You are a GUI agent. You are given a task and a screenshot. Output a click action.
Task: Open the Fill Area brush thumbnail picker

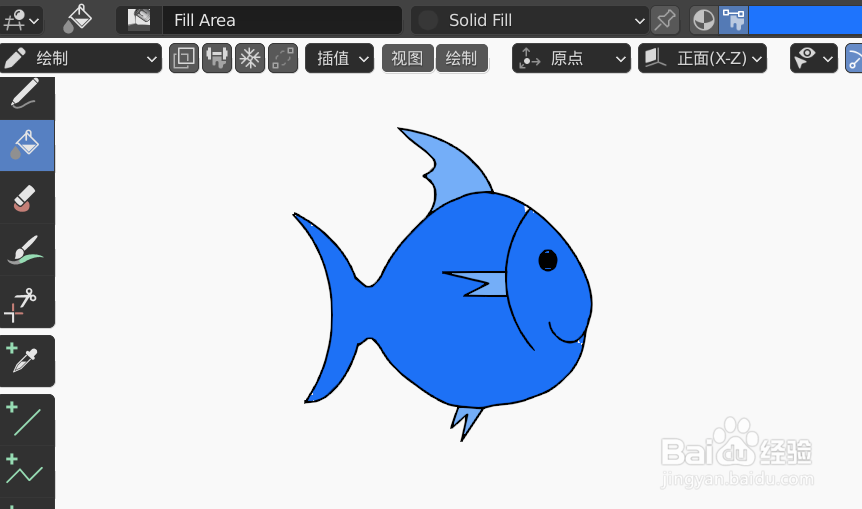tap(139, 20)
